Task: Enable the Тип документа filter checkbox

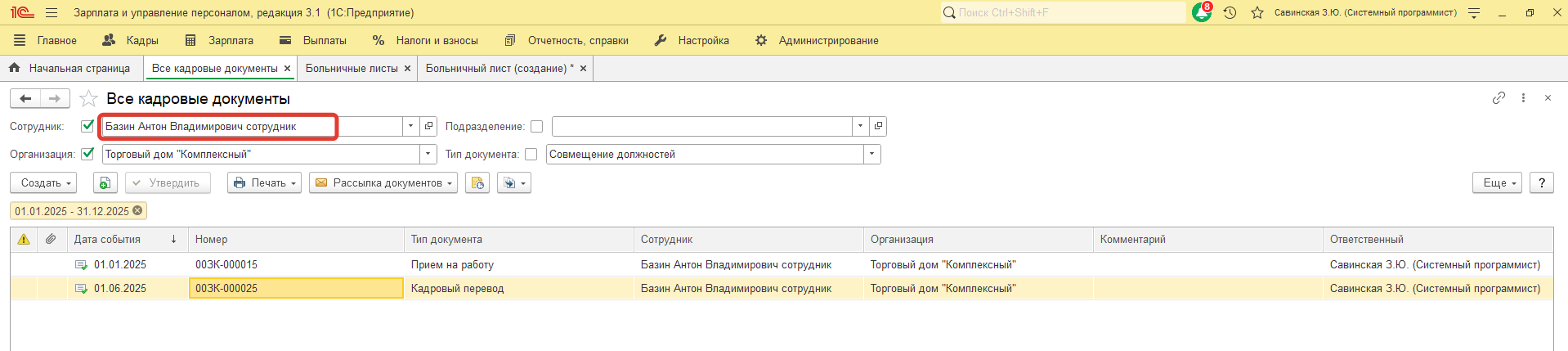Action: click(x=531, y=155)
